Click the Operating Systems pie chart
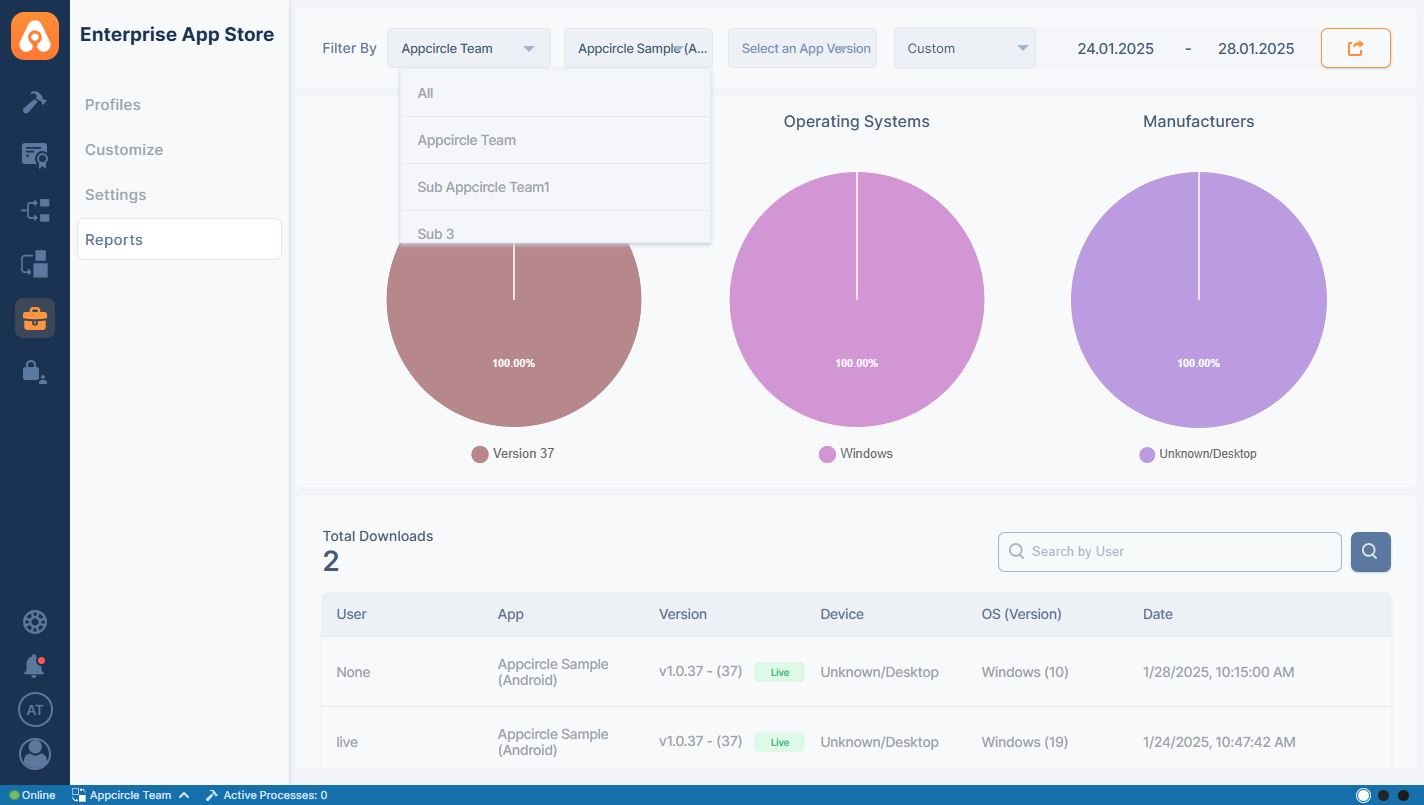Image resolution: width=1424 pixels, height=805 pixels. tap(857, 300)
